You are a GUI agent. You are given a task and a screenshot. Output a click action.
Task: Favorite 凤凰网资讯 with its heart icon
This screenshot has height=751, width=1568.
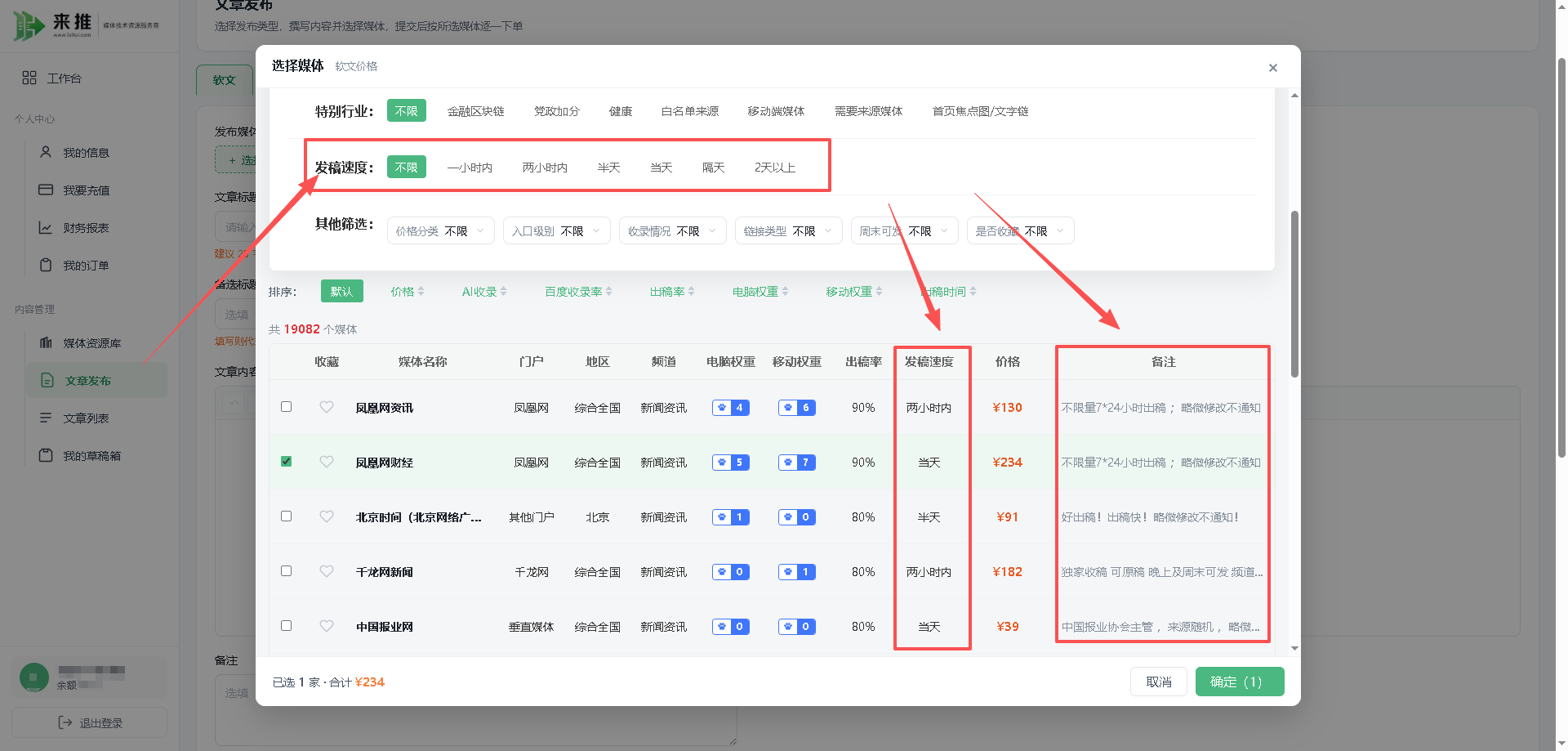(x=327, y=407)
